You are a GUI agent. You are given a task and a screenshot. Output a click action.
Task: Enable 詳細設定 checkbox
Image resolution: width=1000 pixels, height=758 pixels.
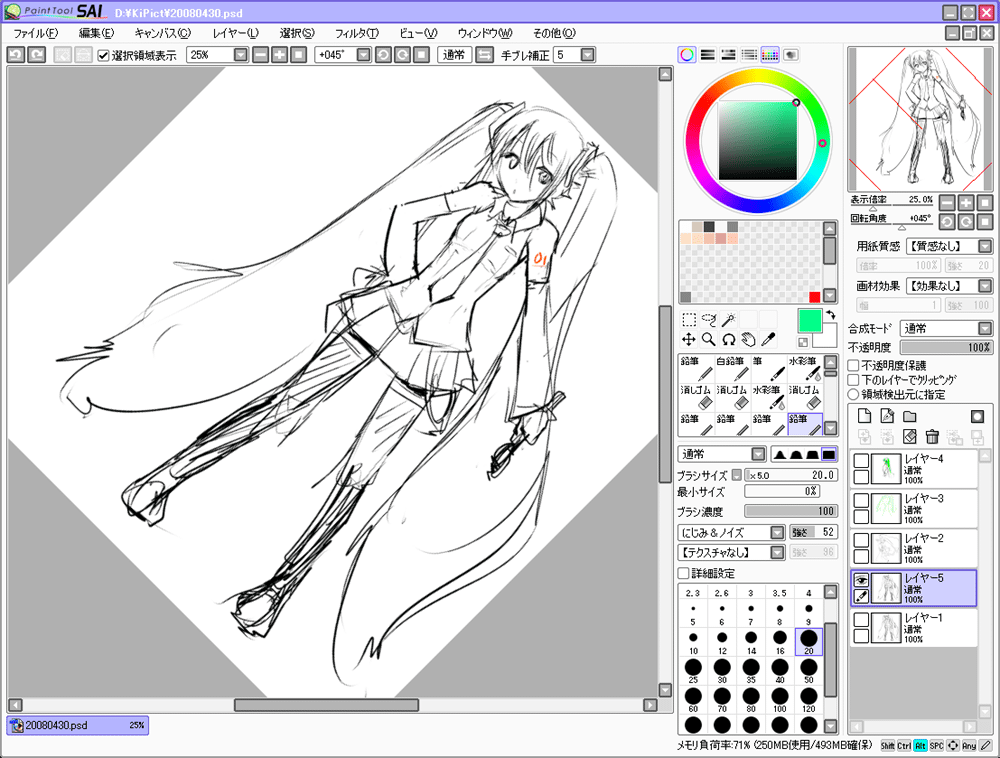pyautogui.click(x=683, y=573)
